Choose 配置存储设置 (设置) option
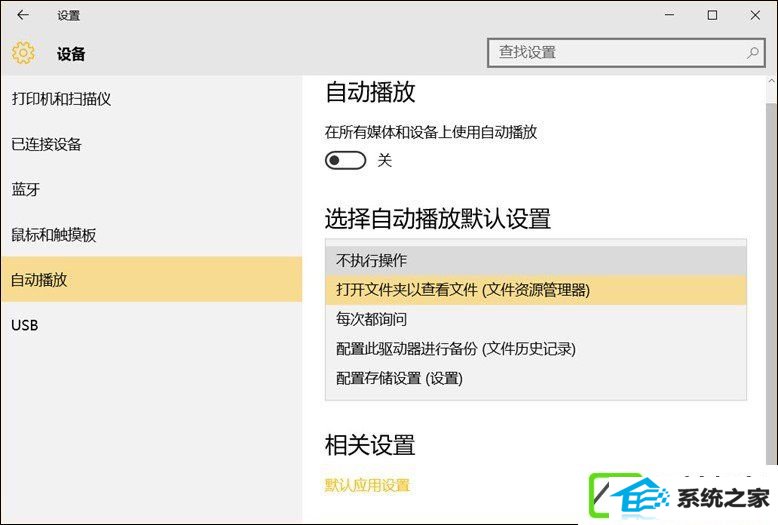Screen dimensions: 778x525 [536, 378]
